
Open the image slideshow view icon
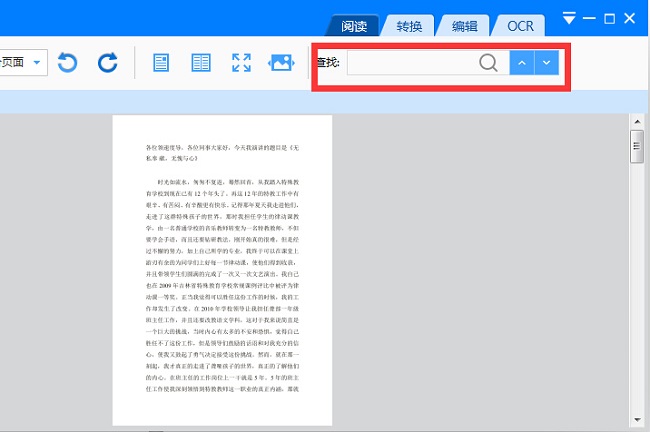click(x=281, y=63)
